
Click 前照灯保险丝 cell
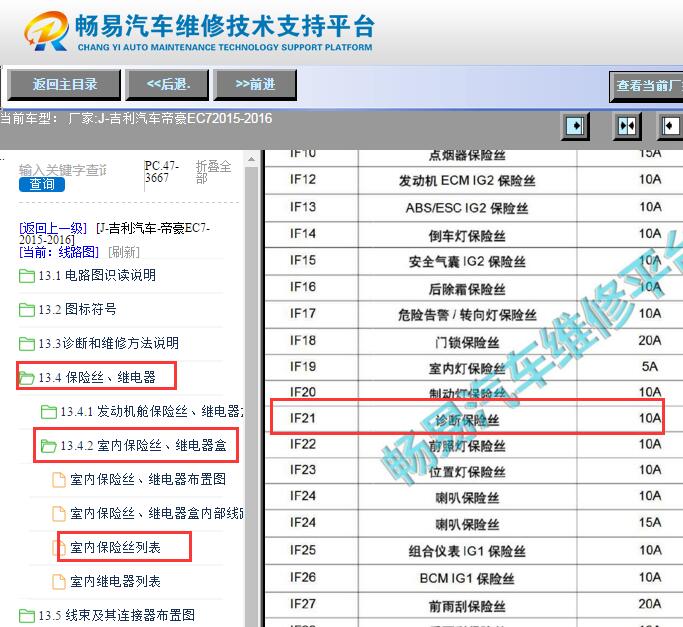467,446
